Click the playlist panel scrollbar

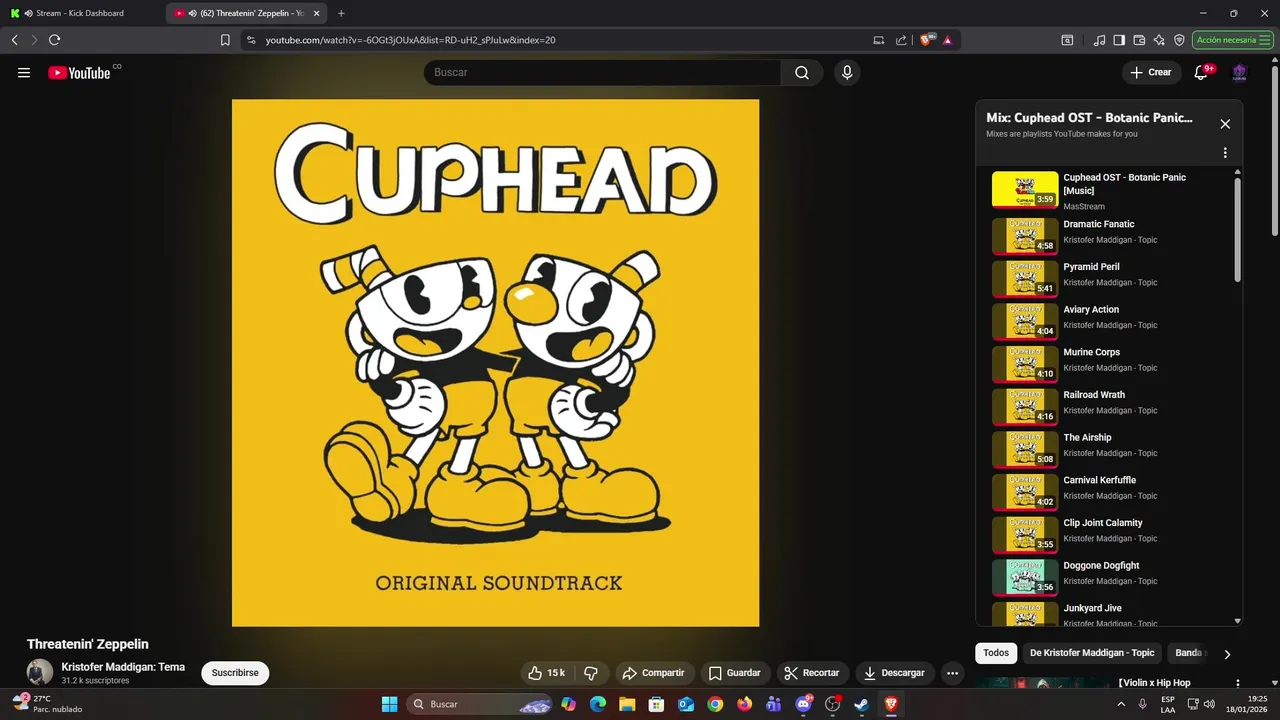[x=1237, y=230]
